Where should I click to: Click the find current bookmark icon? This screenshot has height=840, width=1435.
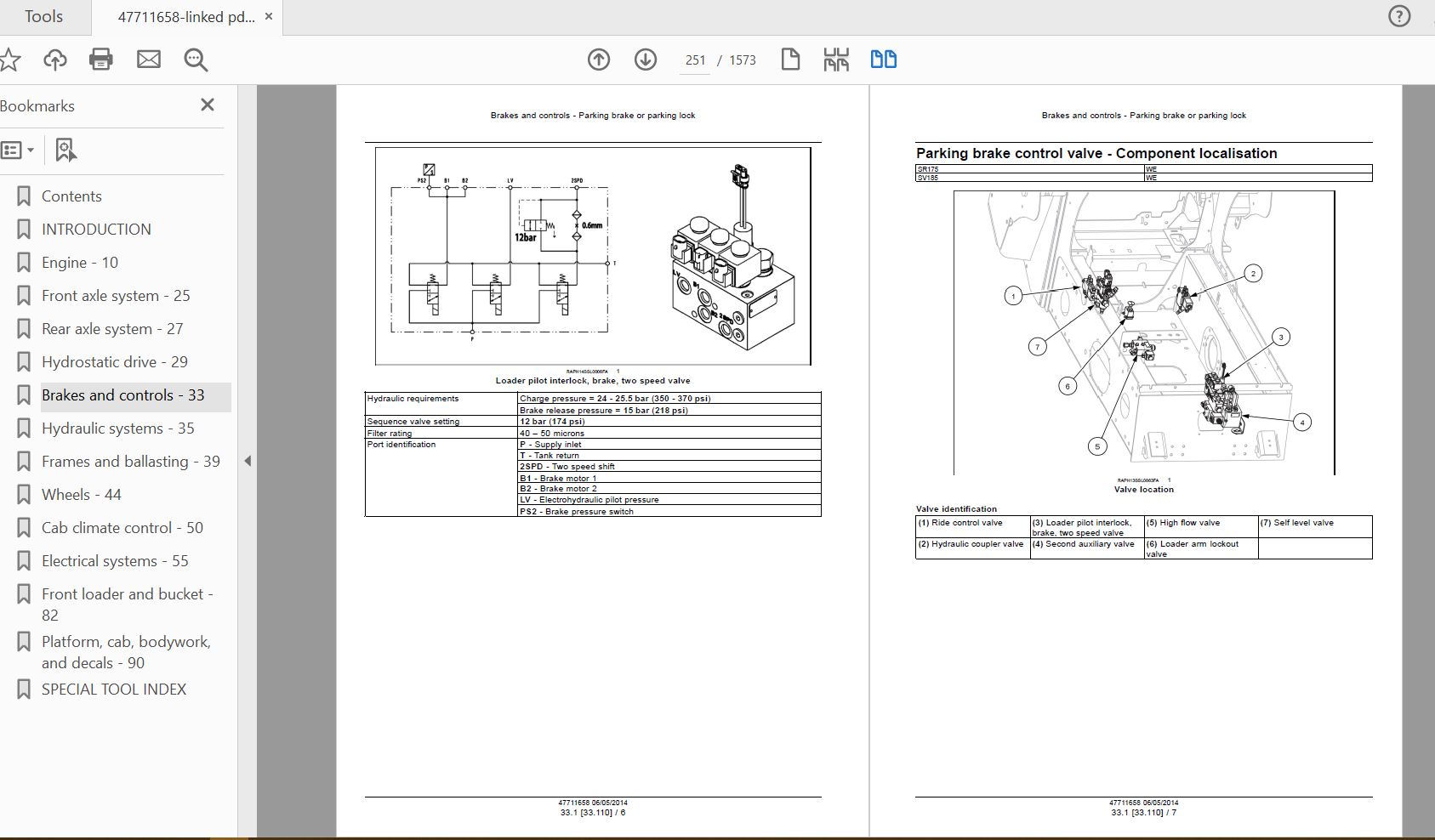click(65, 150)
